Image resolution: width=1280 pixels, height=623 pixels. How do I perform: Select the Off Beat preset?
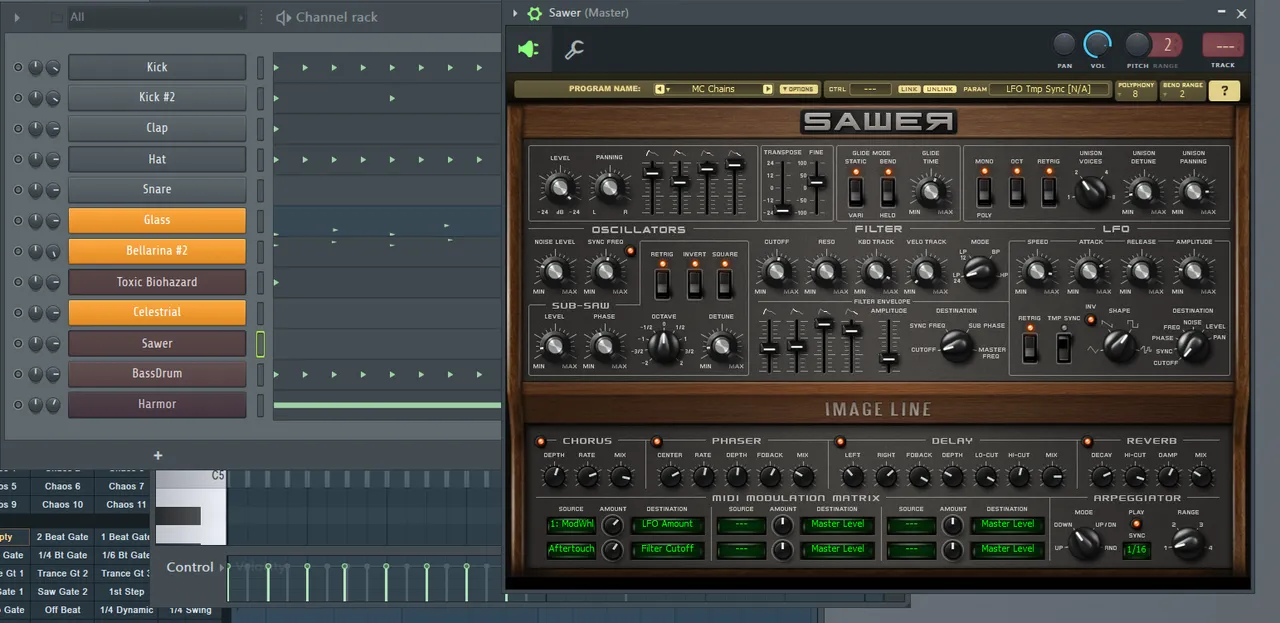click(x=63, y=610)
